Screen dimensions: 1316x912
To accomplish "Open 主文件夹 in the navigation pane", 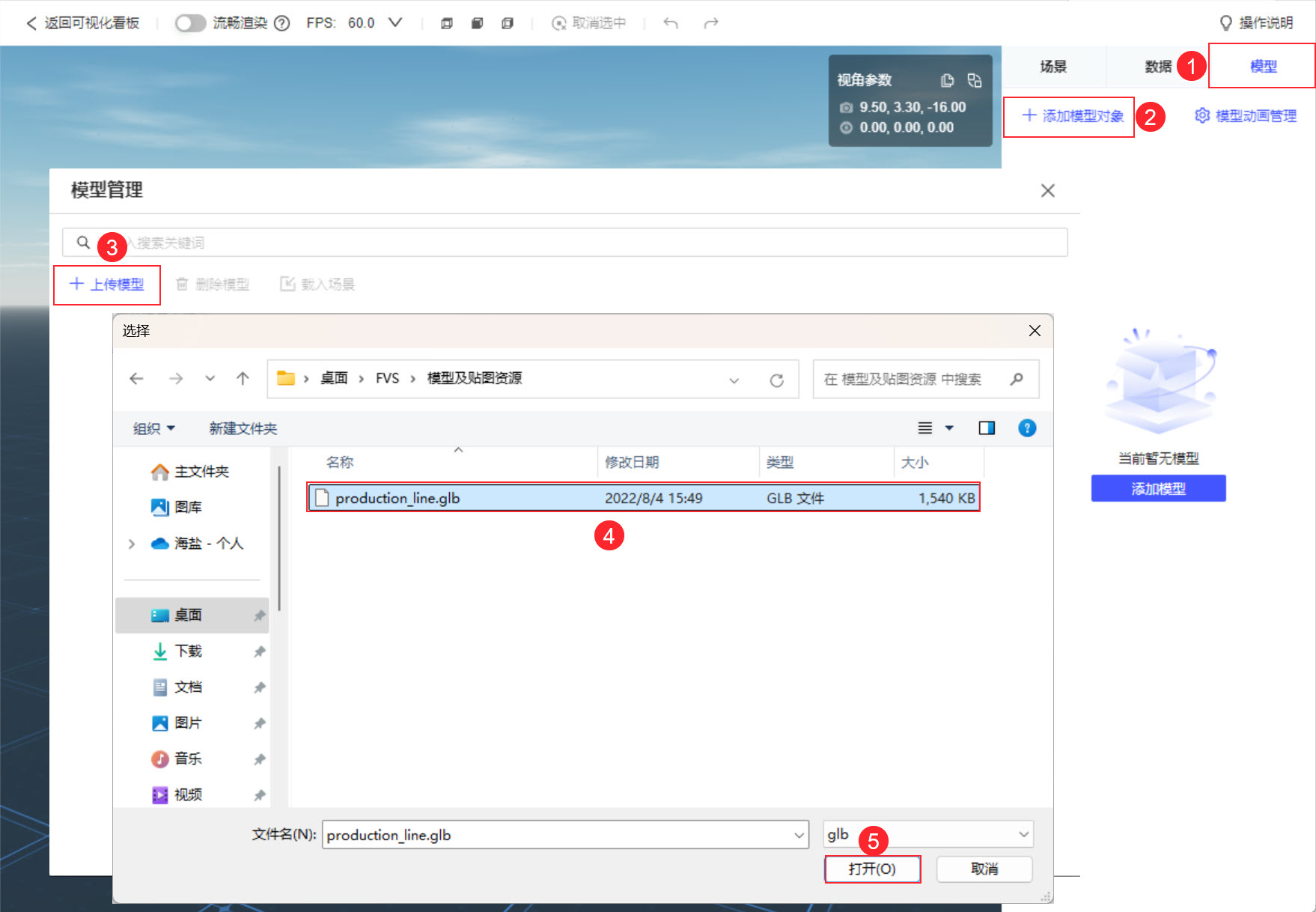I will click(191, 472).
